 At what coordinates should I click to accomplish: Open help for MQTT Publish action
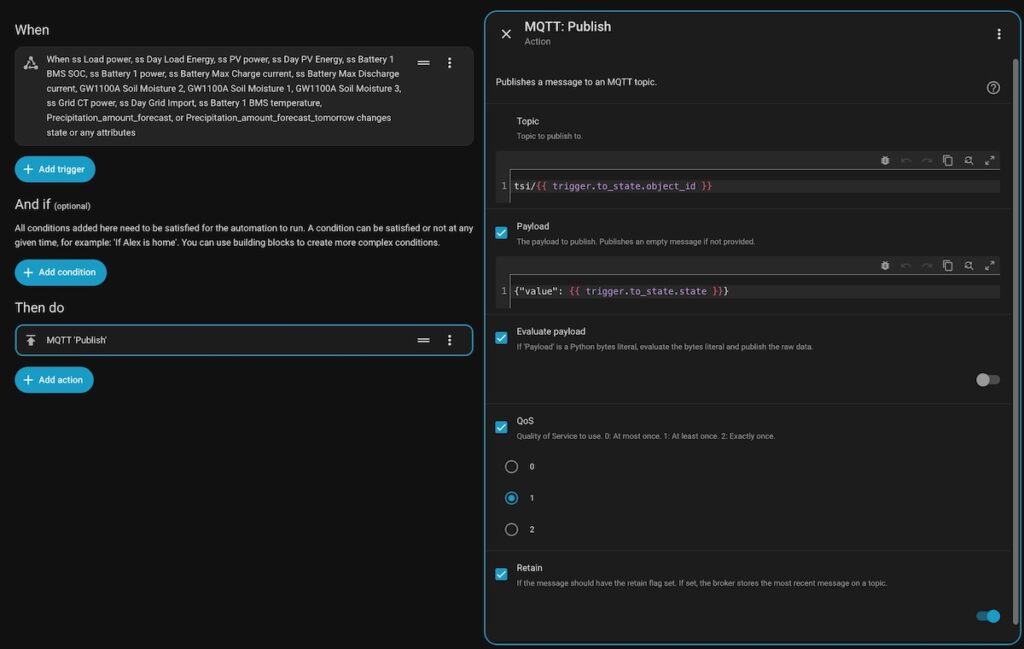pos(993,88)
